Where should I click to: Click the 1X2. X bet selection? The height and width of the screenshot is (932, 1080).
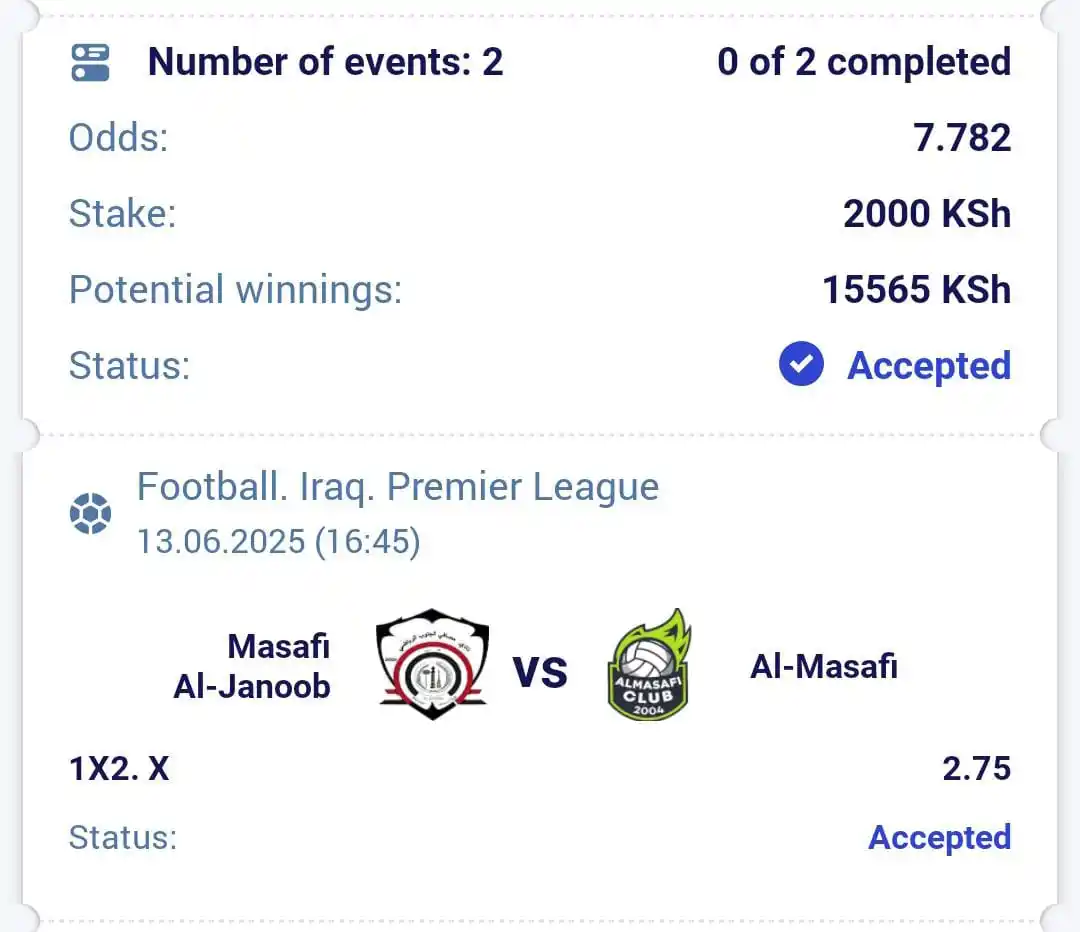(119, 769)
